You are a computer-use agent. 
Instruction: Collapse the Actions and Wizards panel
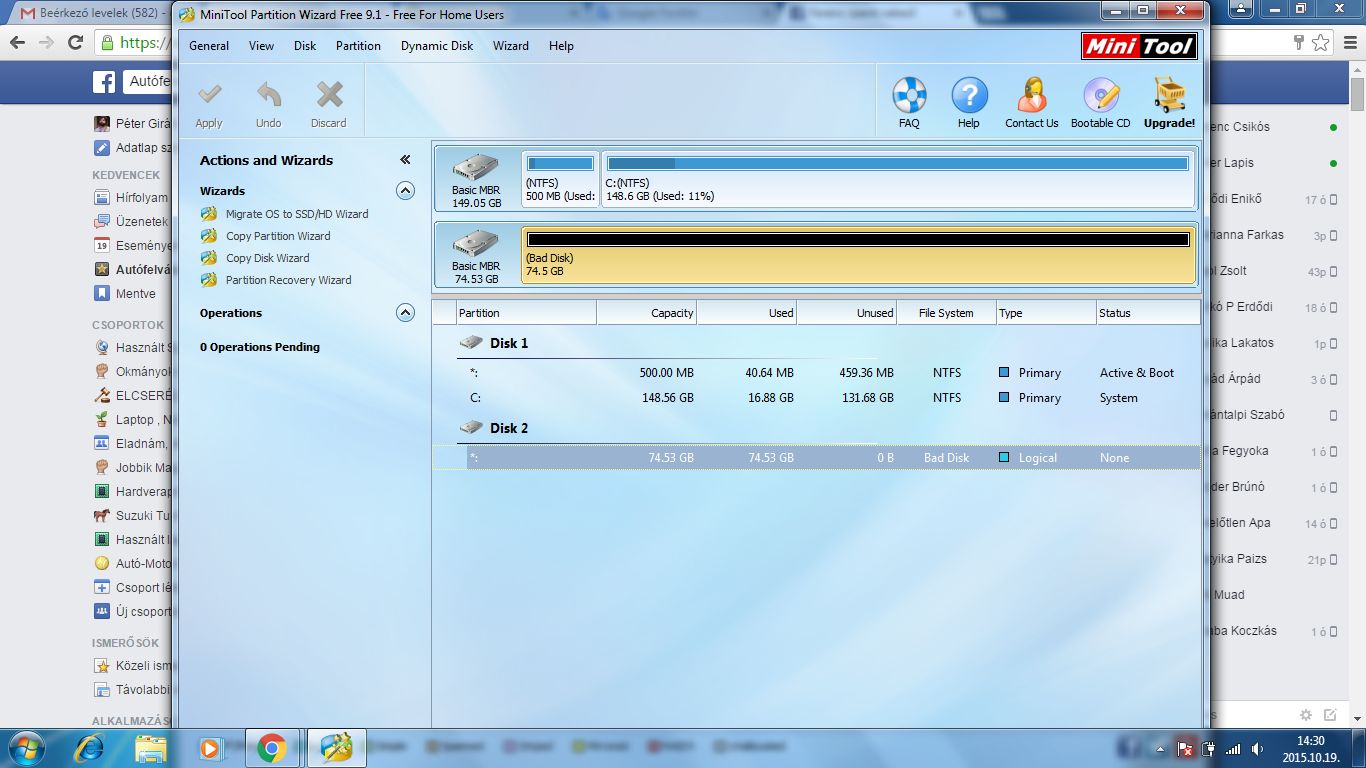405,160
